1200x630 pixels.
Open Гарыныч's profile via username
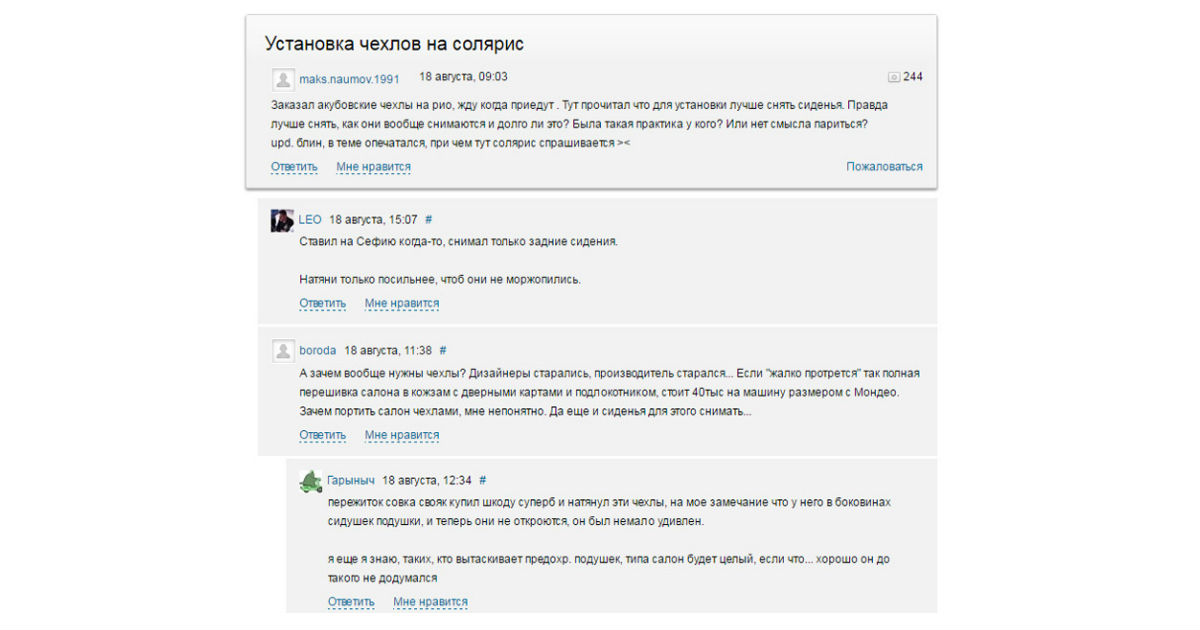(351, 480)
